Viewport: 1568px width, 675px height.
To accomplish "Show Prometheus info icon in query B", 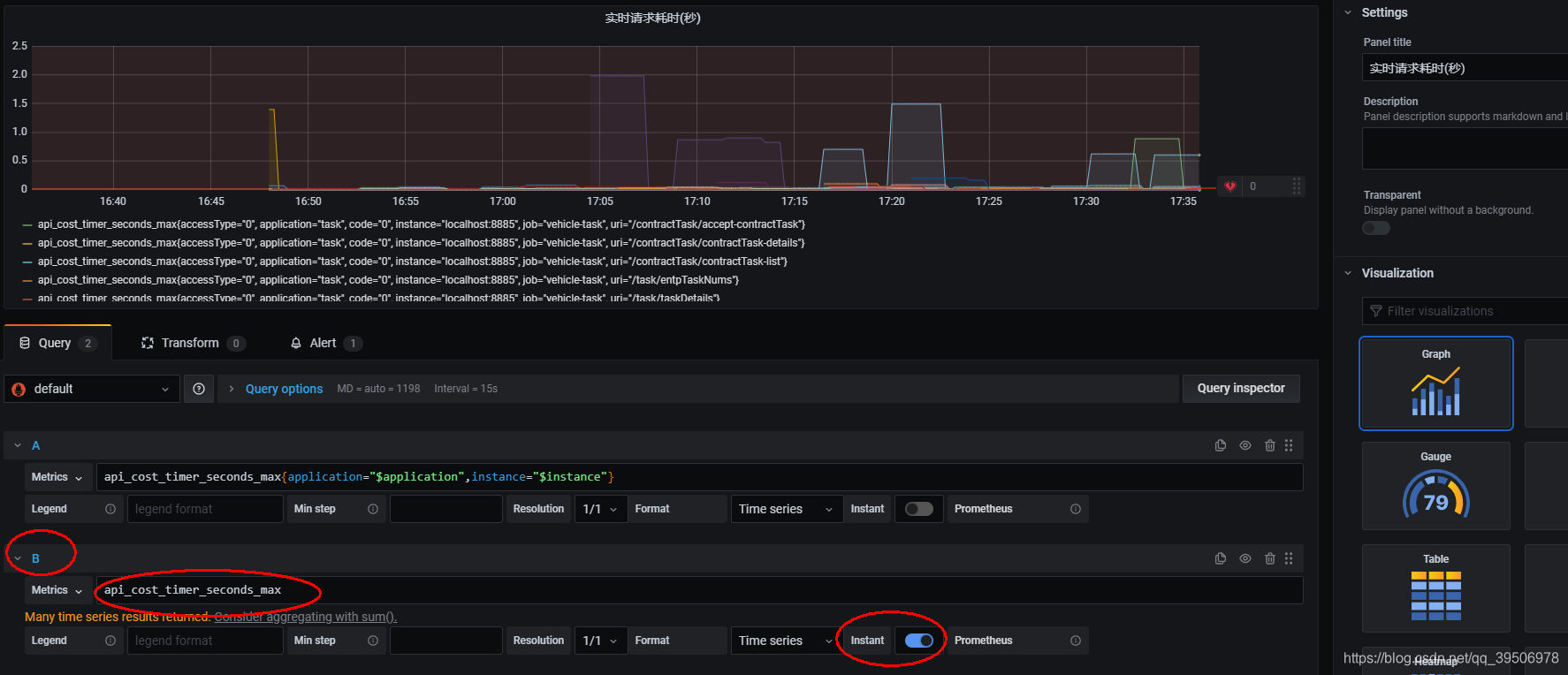I will pos(1076,641).
